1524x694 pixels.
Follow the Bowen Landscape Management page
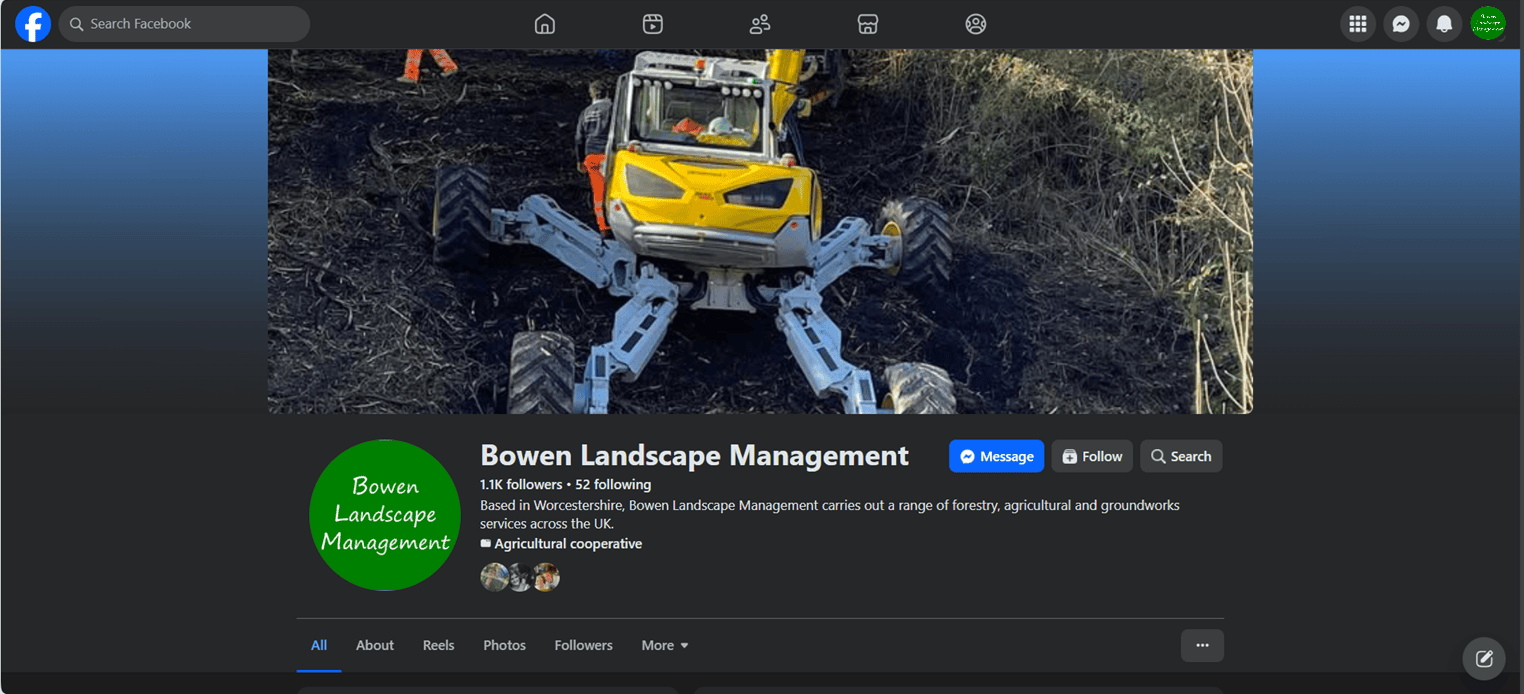[x=1092, y=457]
